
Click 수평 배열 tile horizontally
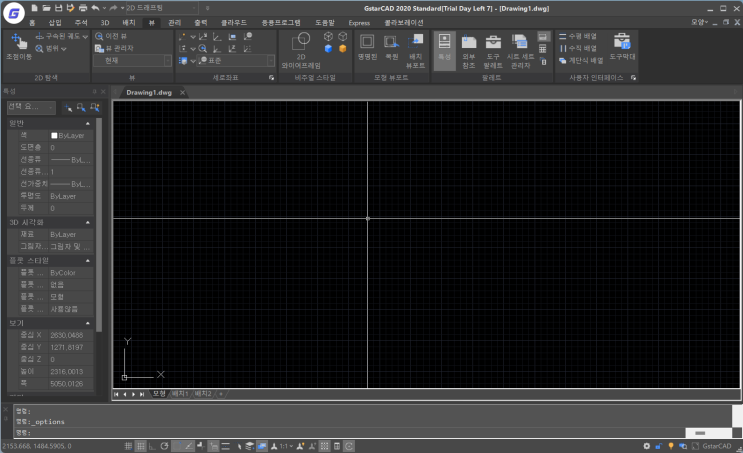(x=578, y=36)
